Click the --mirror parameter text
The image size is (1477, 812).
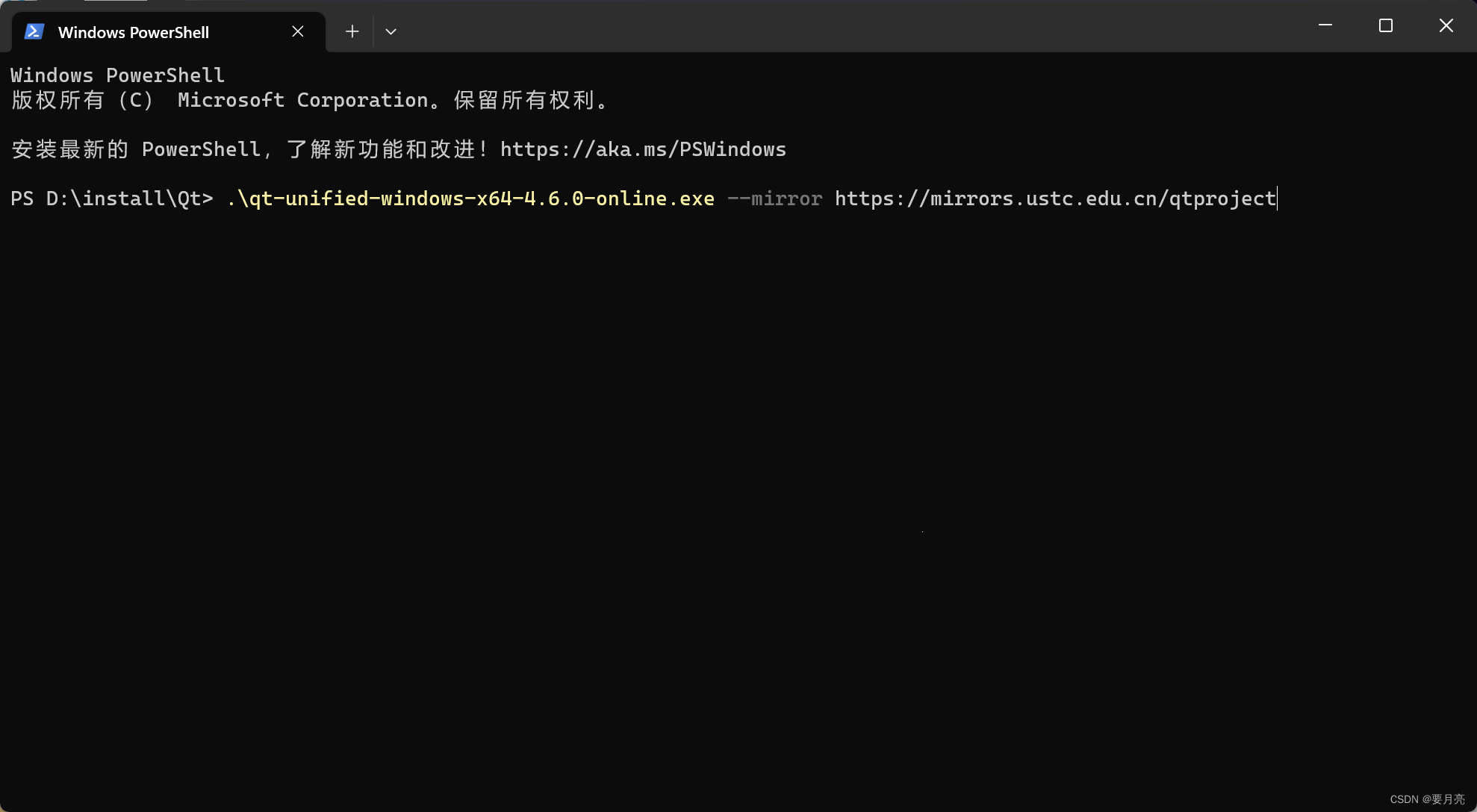click(x=774, y=199)
